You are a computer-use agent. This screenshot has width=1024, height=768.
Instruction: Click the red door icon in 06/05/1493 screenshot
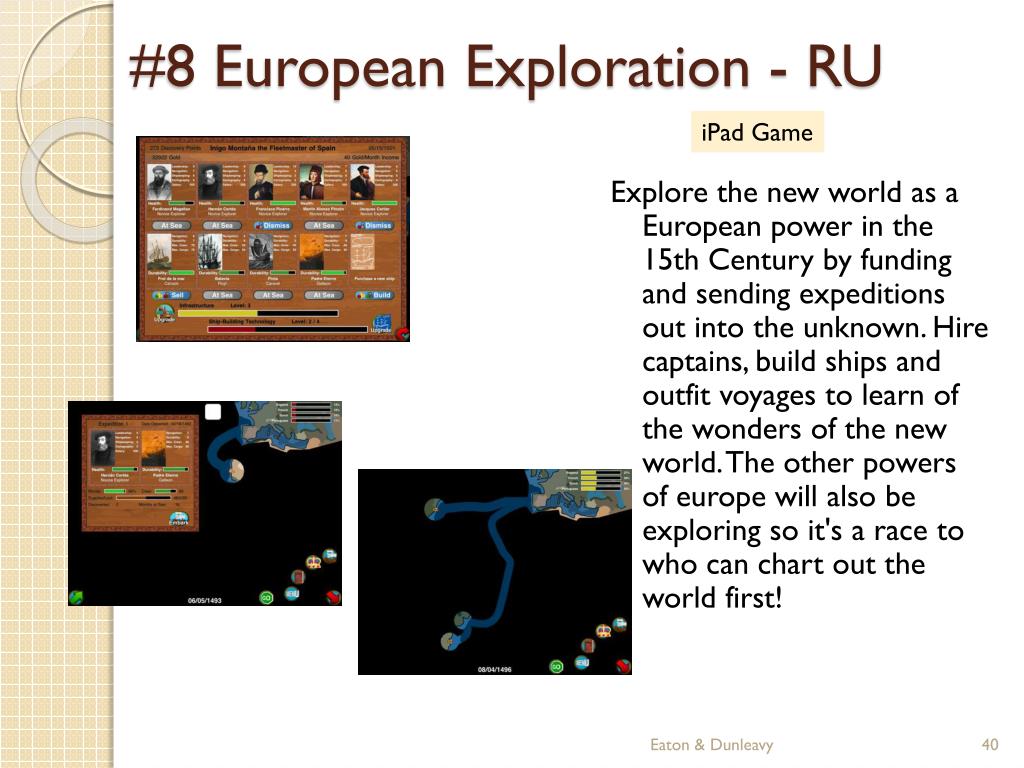(298, 577)
